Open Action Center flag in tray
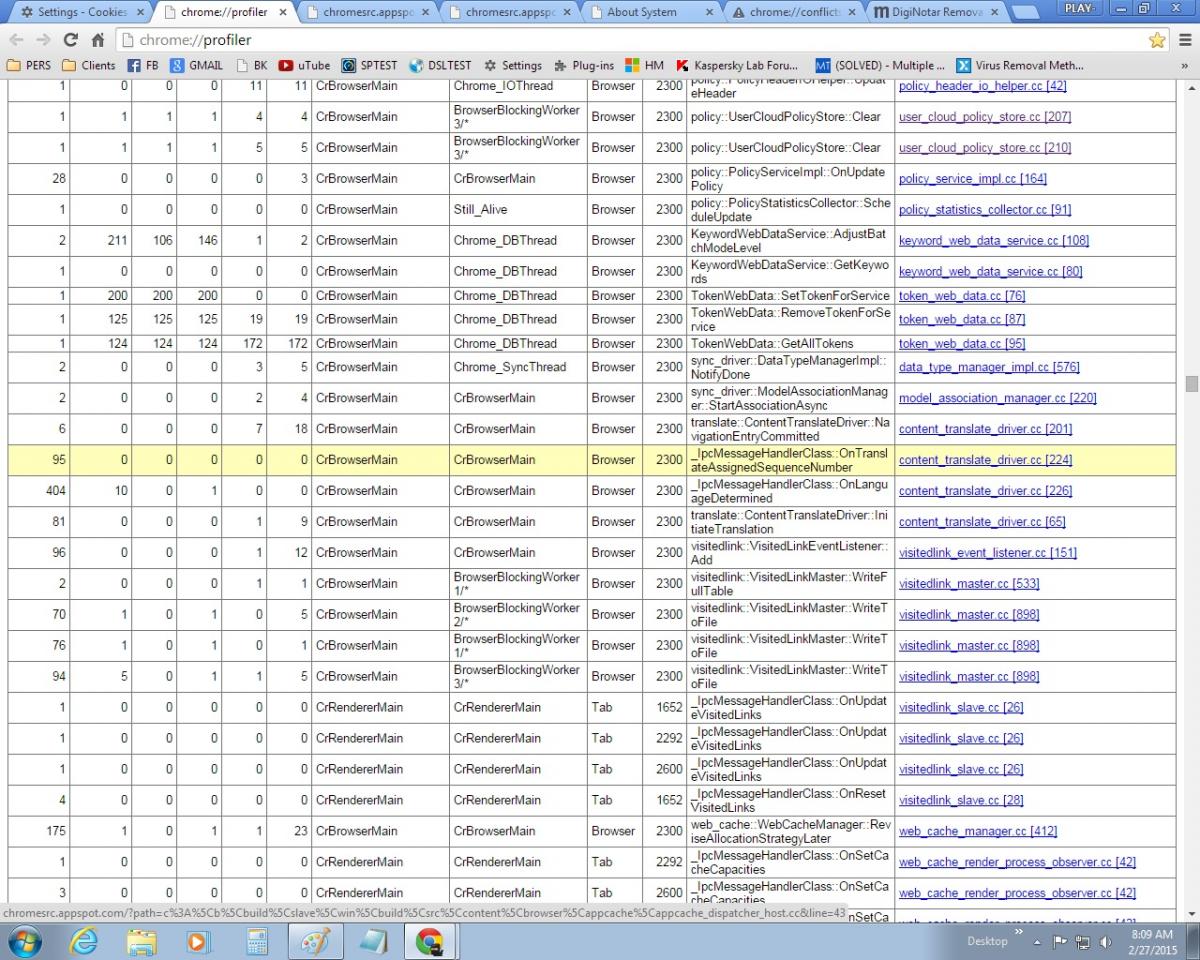The width and height of the screenshot is (1200, 960). 1060,942
